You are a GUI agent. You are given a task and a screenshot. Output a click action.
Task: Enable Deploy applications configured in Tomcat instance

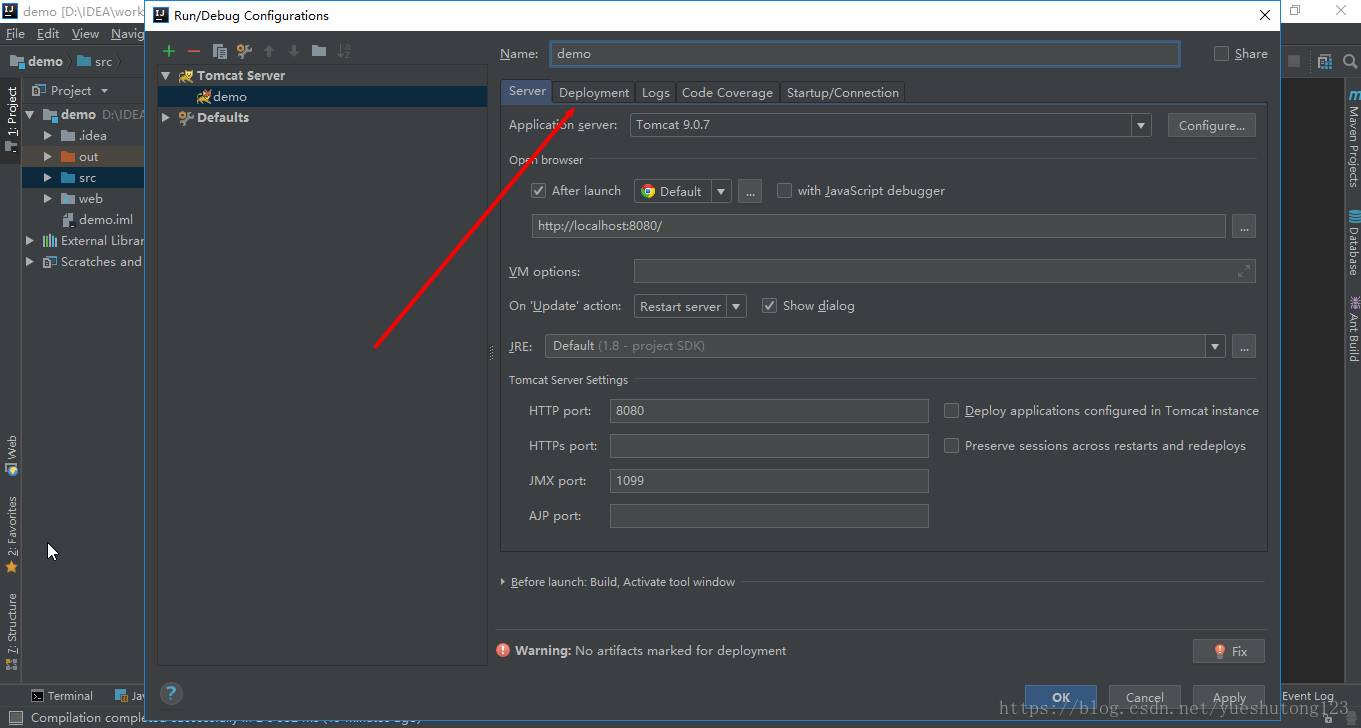pos(952,411)
